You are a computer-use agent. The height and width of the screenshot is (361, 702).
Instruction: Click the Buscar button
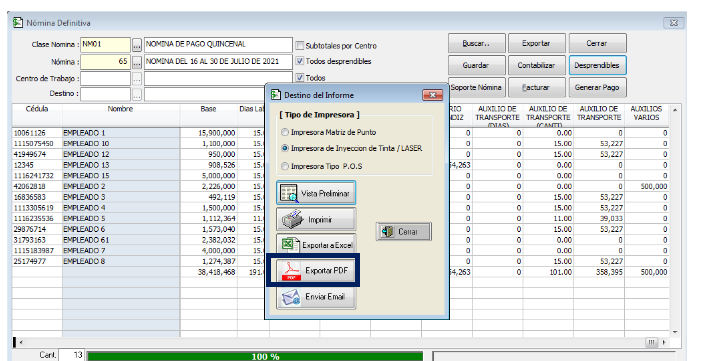pyautogui.click(x=476, y=43)
